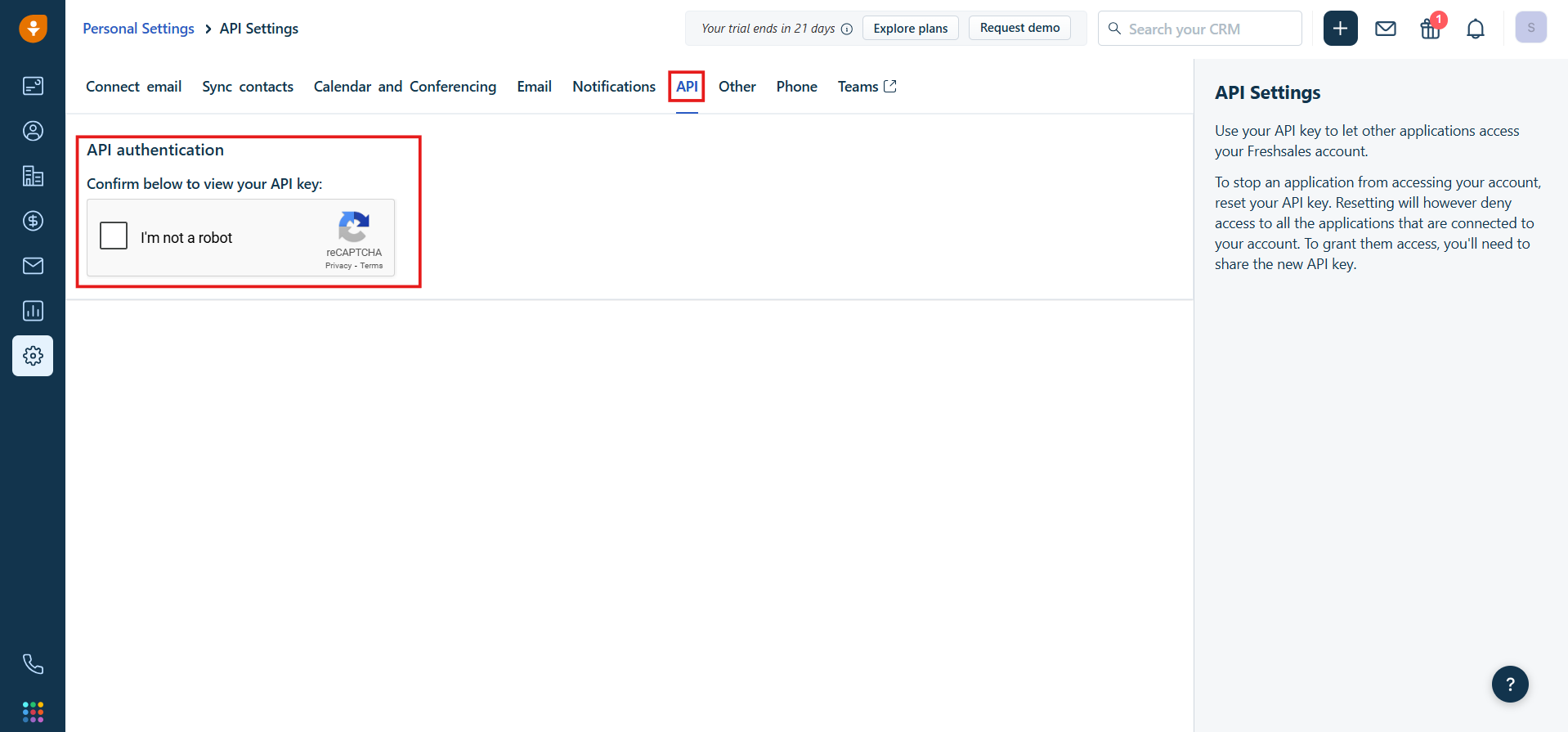Select the Settings gear icon in the sidebar
This screenshot has height=732, width=1568.
point(33,356)
